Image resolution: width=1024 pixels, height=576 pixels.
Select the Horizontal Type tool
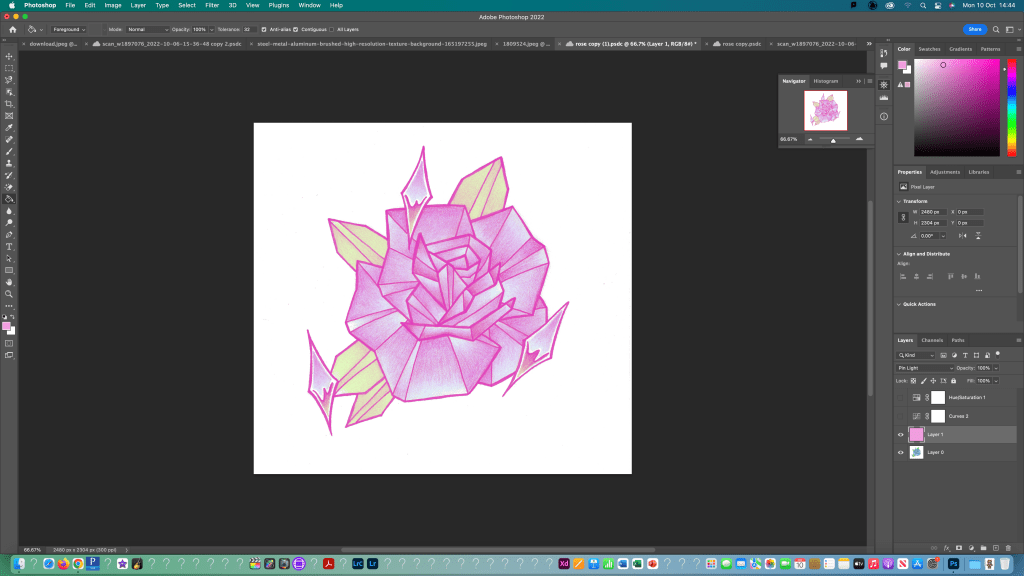pos(9,246)
